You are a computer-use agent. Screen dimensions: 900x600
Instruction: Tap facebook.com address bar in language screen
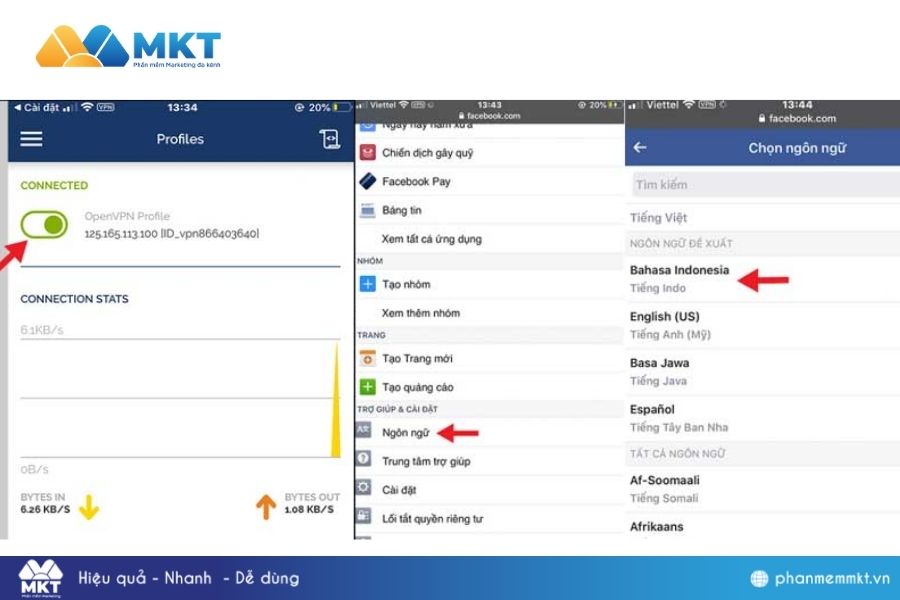pos(797,118)
